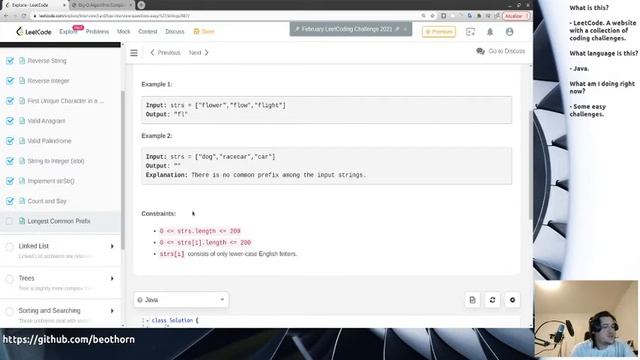Toggle the Valid Anagram checkbox
This screenshot has height=360, width=640.
point(10,121)
